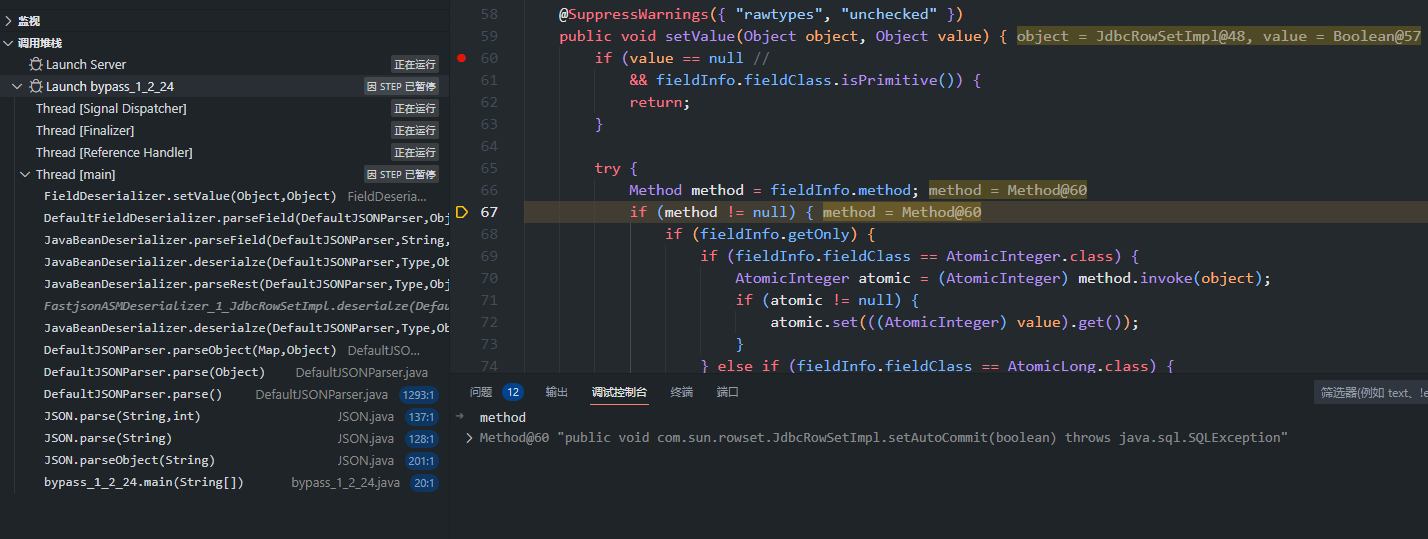Click the bug icon beside Launch bypass_1_2_24
1428x539 pixels.
pos(36,87)
